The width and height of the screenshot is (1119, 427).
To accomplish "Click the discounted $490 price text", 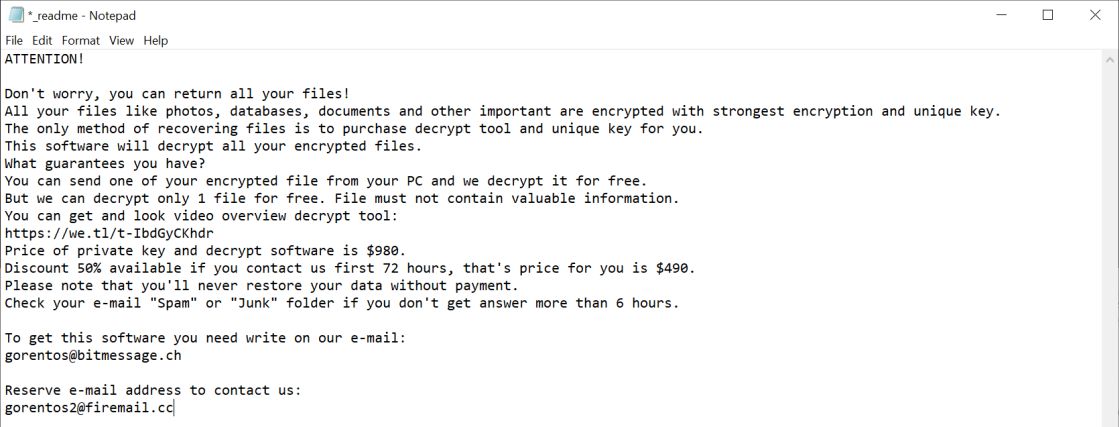I will click(673, 268).
